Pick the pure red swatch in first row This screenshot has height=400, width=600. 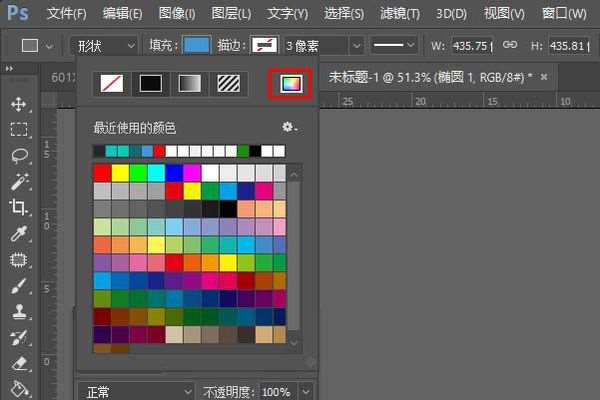tap(102, 173)
